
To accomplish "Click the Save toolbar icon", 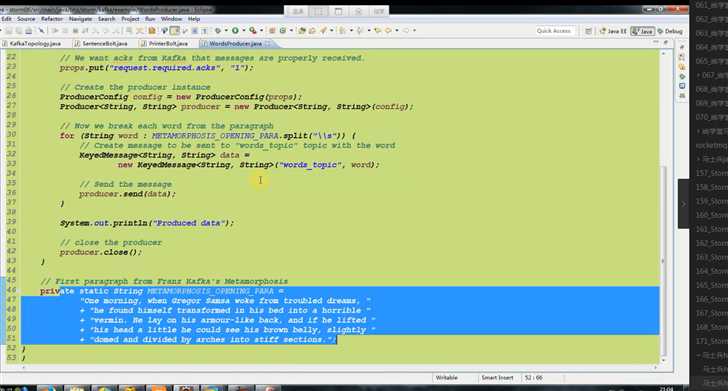I will (x=9, y=31).
